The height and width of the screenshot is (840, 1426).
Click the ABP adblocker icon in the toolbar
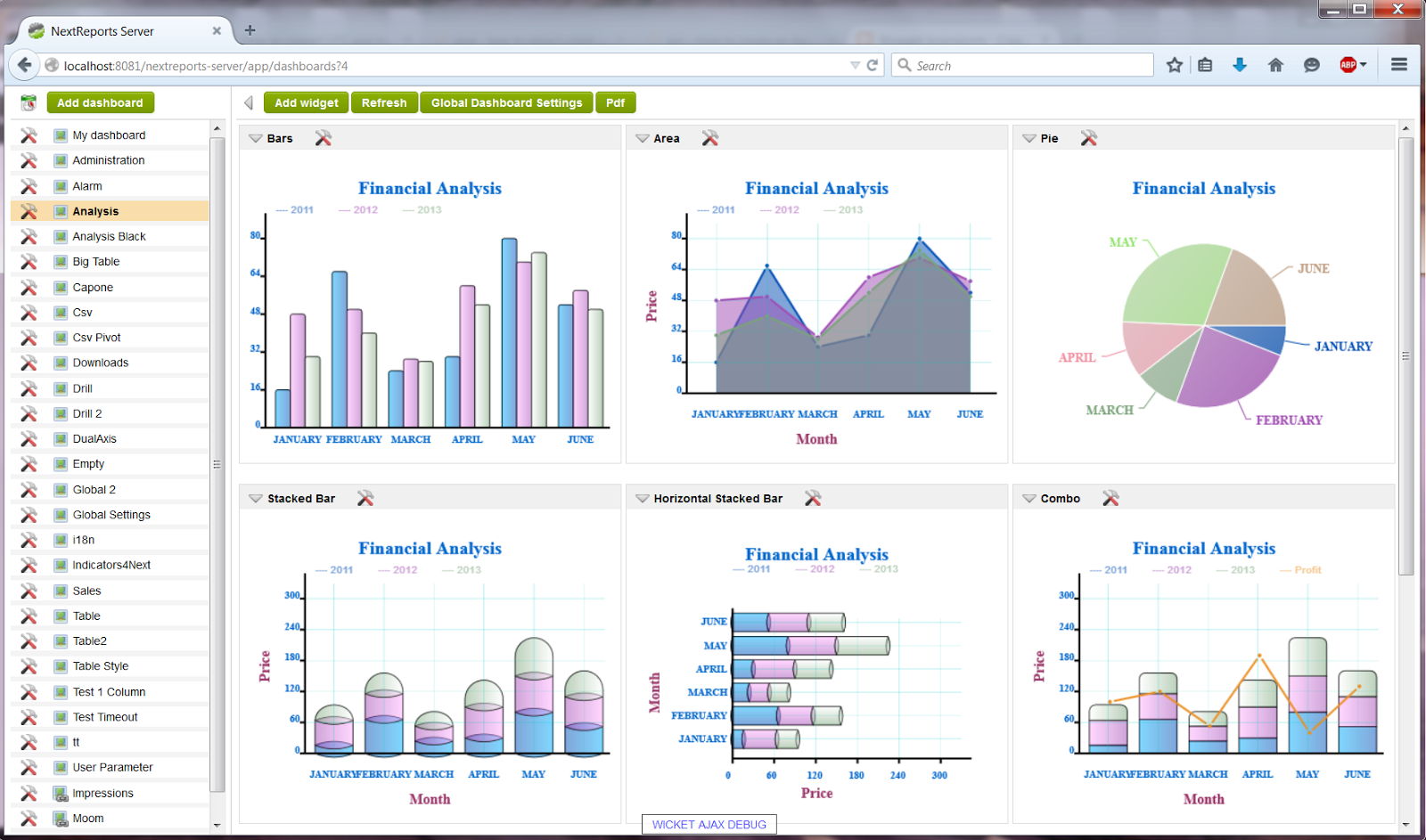pos(1348,64)
